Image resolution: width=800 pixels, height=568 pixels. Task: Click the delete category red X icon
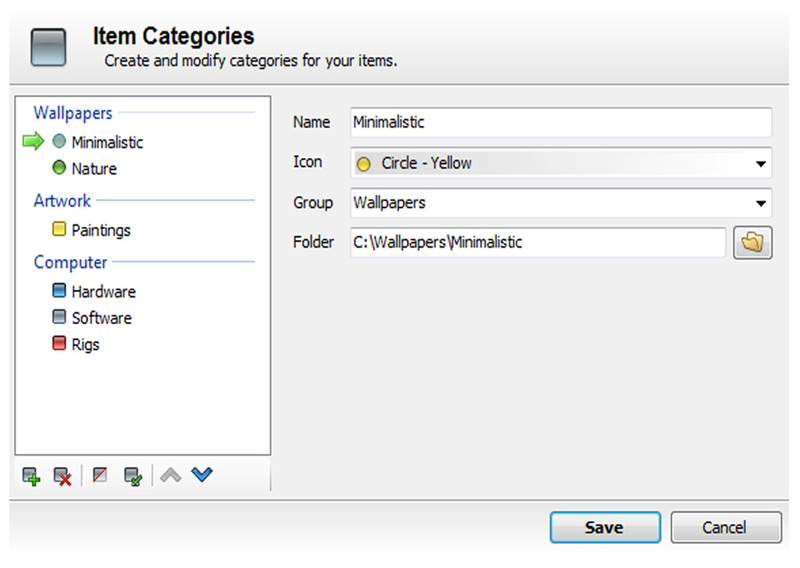[x=63, y=477]
